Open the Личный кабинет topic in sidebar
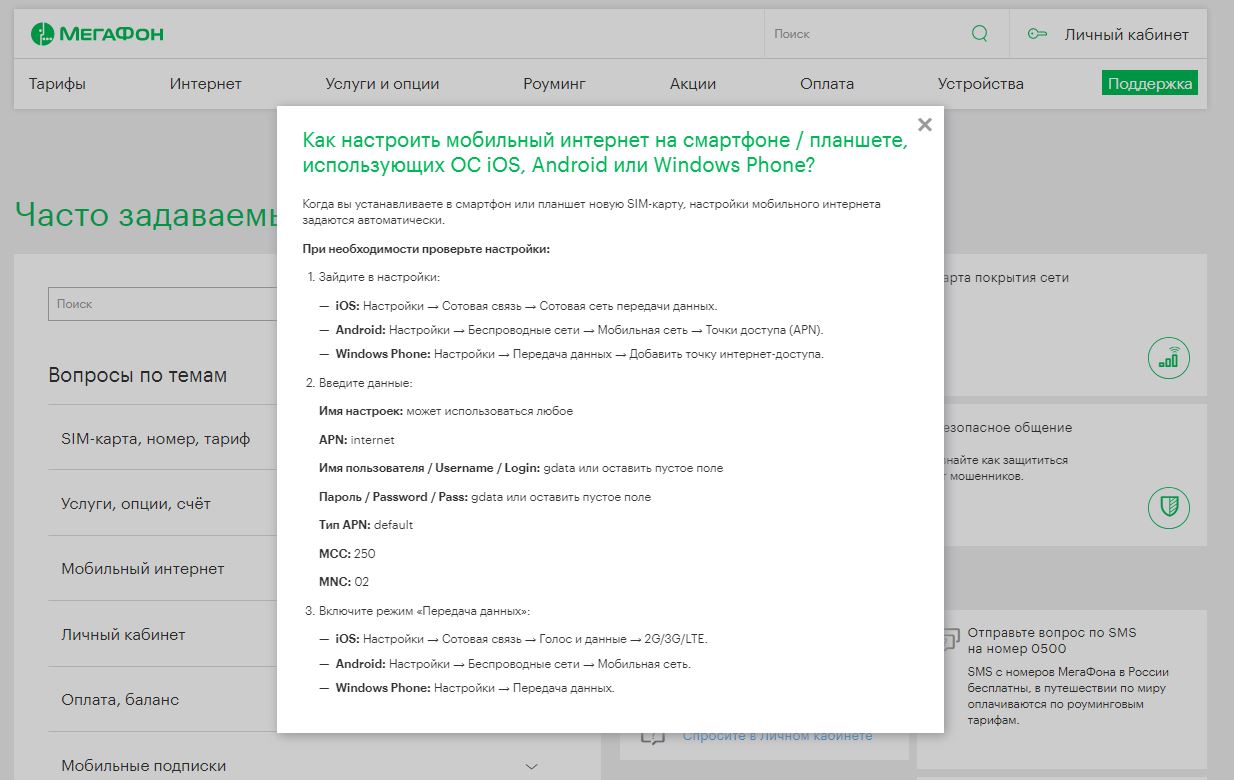The image size is (1234, 780). 123,635
